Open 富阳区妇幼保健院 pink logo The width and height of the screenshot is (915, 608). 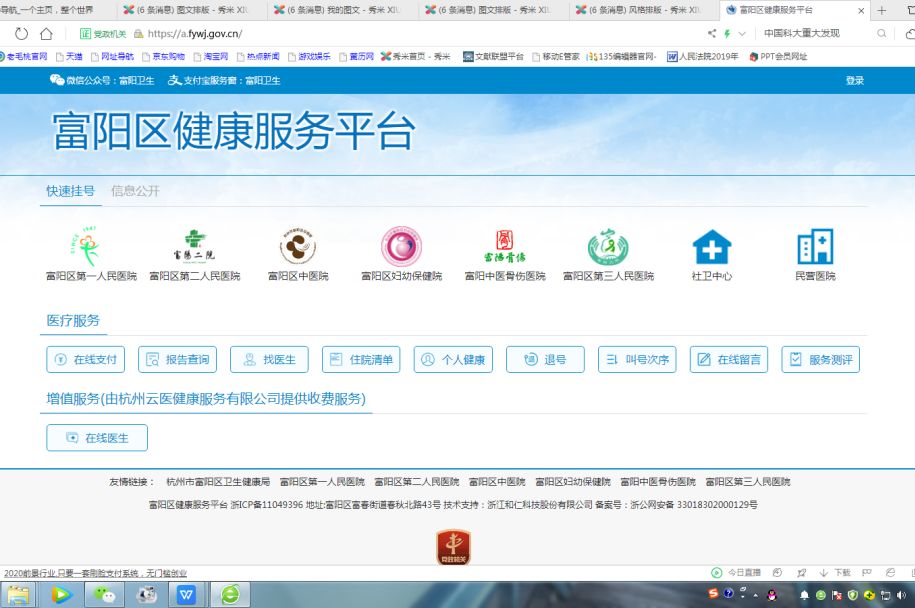pyautogui.click(x=401, y=246)
